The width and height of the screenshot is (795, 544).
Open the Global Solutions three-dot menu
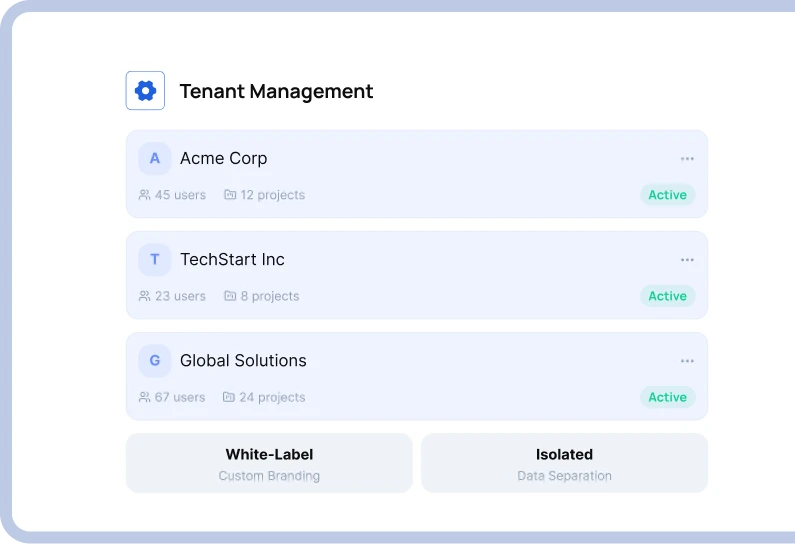point(687,361)
